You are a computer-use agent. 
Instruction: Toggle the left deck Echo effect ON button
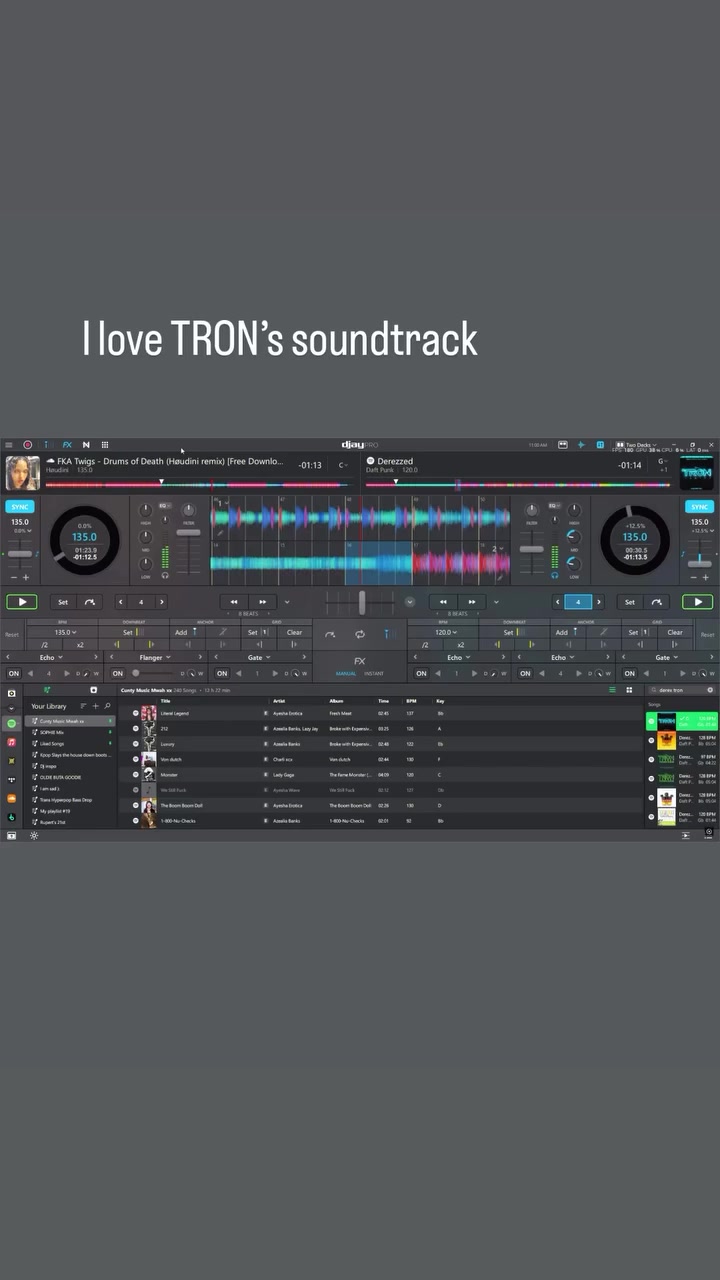(14, 673)
